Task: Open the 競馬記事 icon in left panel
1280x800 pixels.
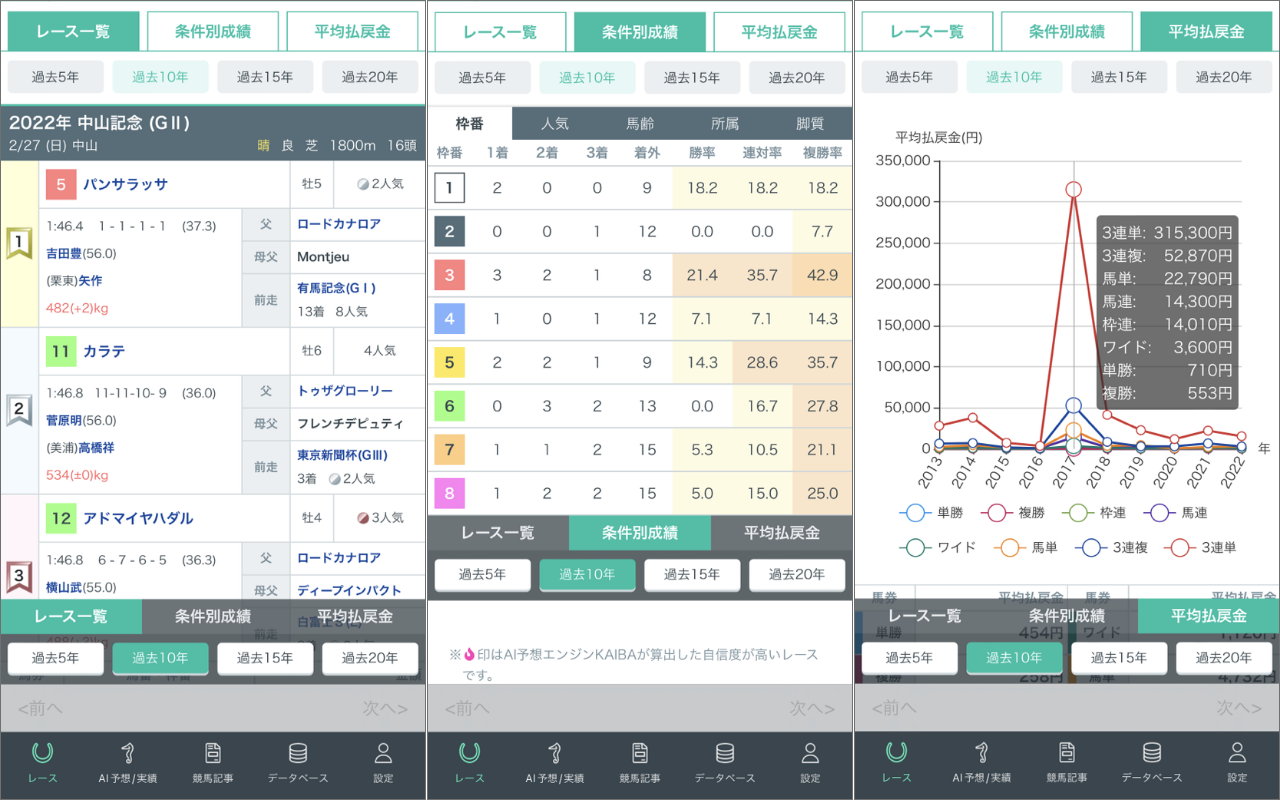Action: click(x=213, y=753)
